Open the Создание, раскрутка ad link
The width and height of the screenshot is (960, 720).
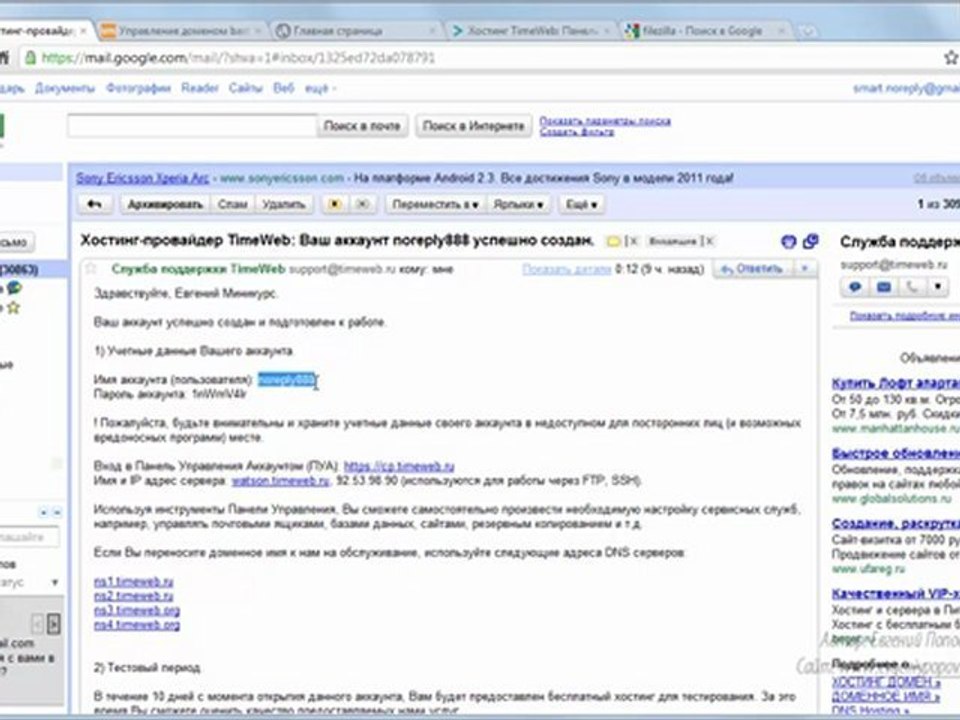(x=896, y=524)
